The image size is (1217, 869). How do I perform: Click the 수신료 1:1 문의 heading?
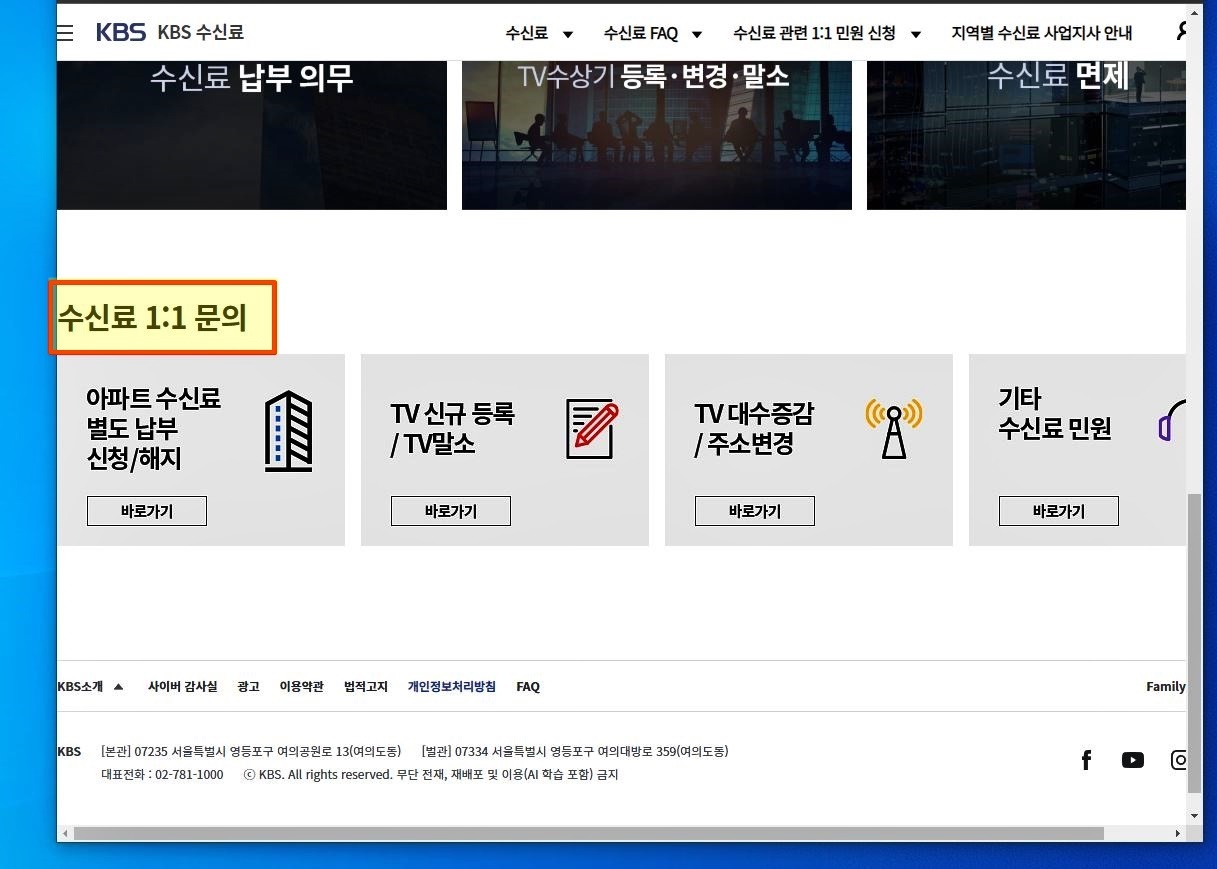pos(152,318)
